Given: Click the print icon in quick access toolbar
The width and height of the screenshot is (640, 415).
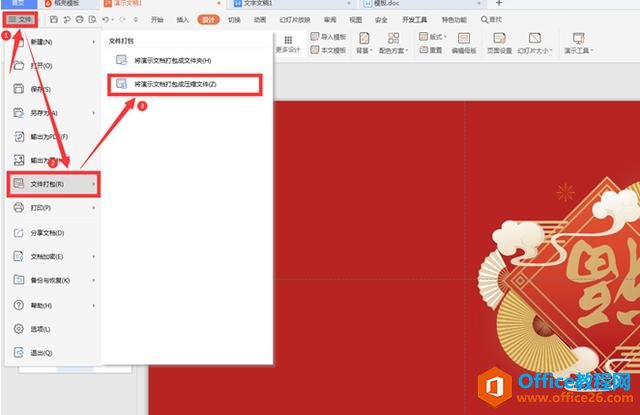Looking at the screenshot, I should point(80,20).
